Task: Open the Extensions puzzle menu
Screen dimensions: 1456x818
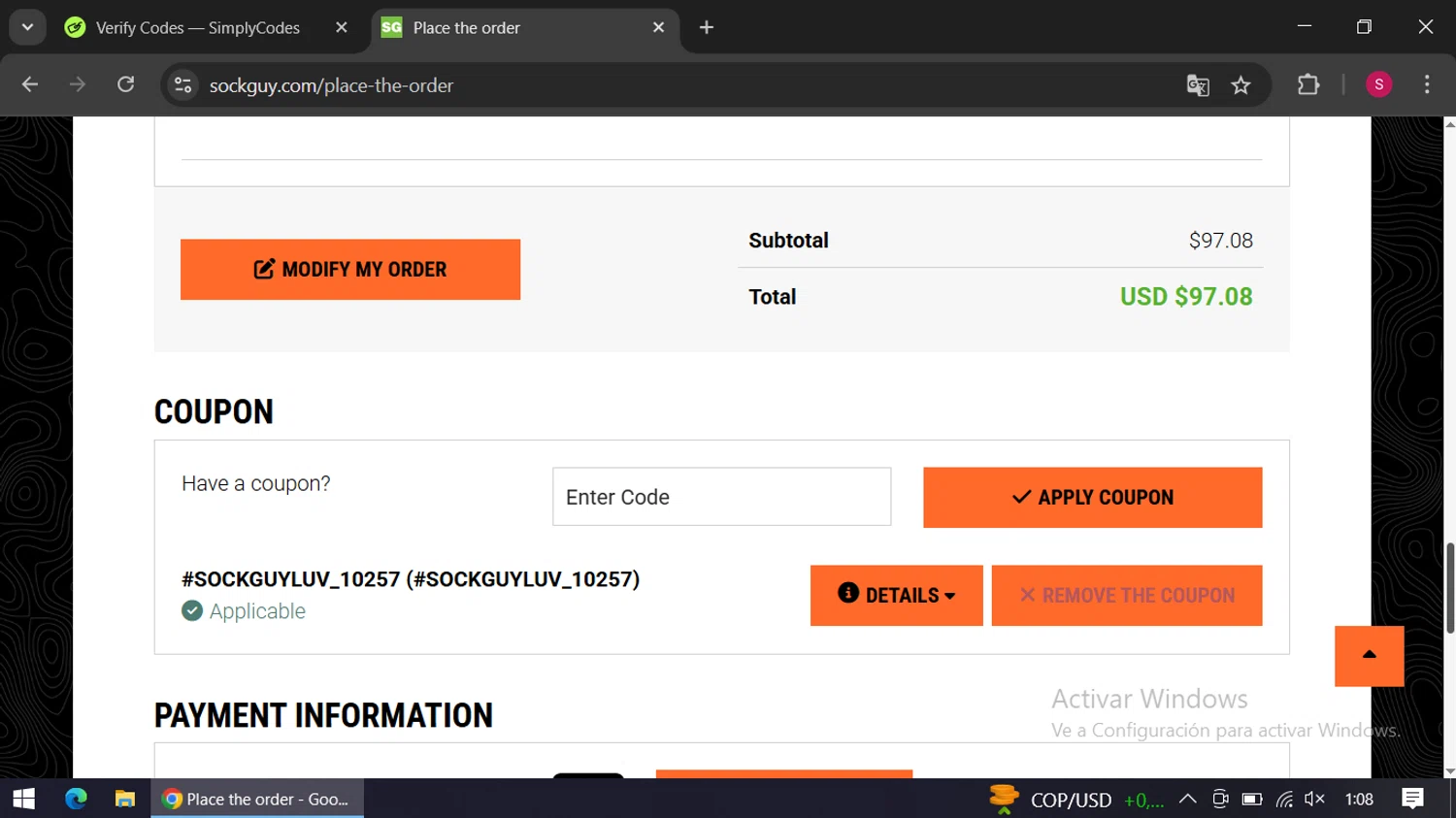Action: click(x=1308, y=85)
